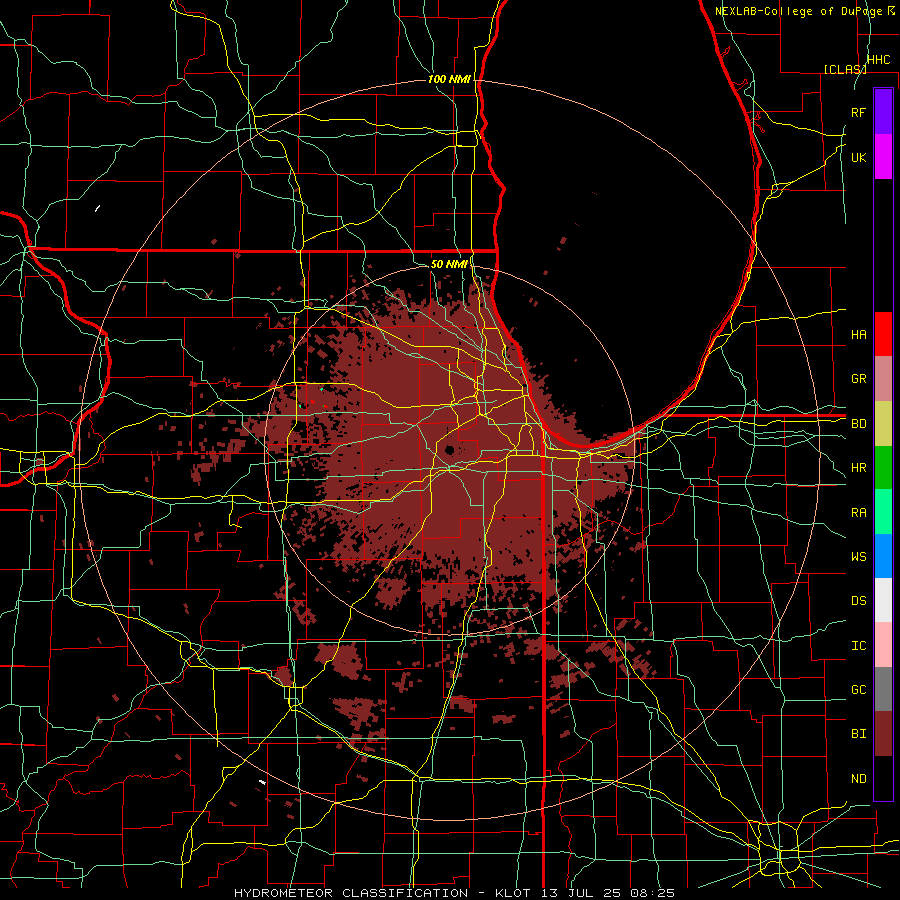Click the WS legend label
This screenshot has width=900, height=900.
pos(858,557)
